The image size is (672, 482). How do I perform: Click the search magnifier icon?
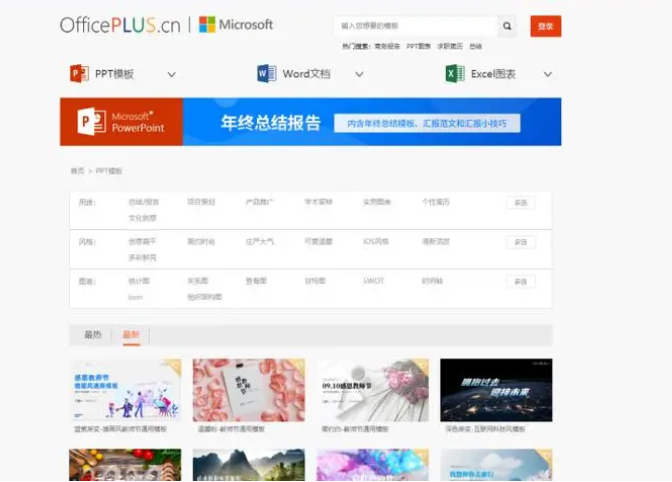507,26
